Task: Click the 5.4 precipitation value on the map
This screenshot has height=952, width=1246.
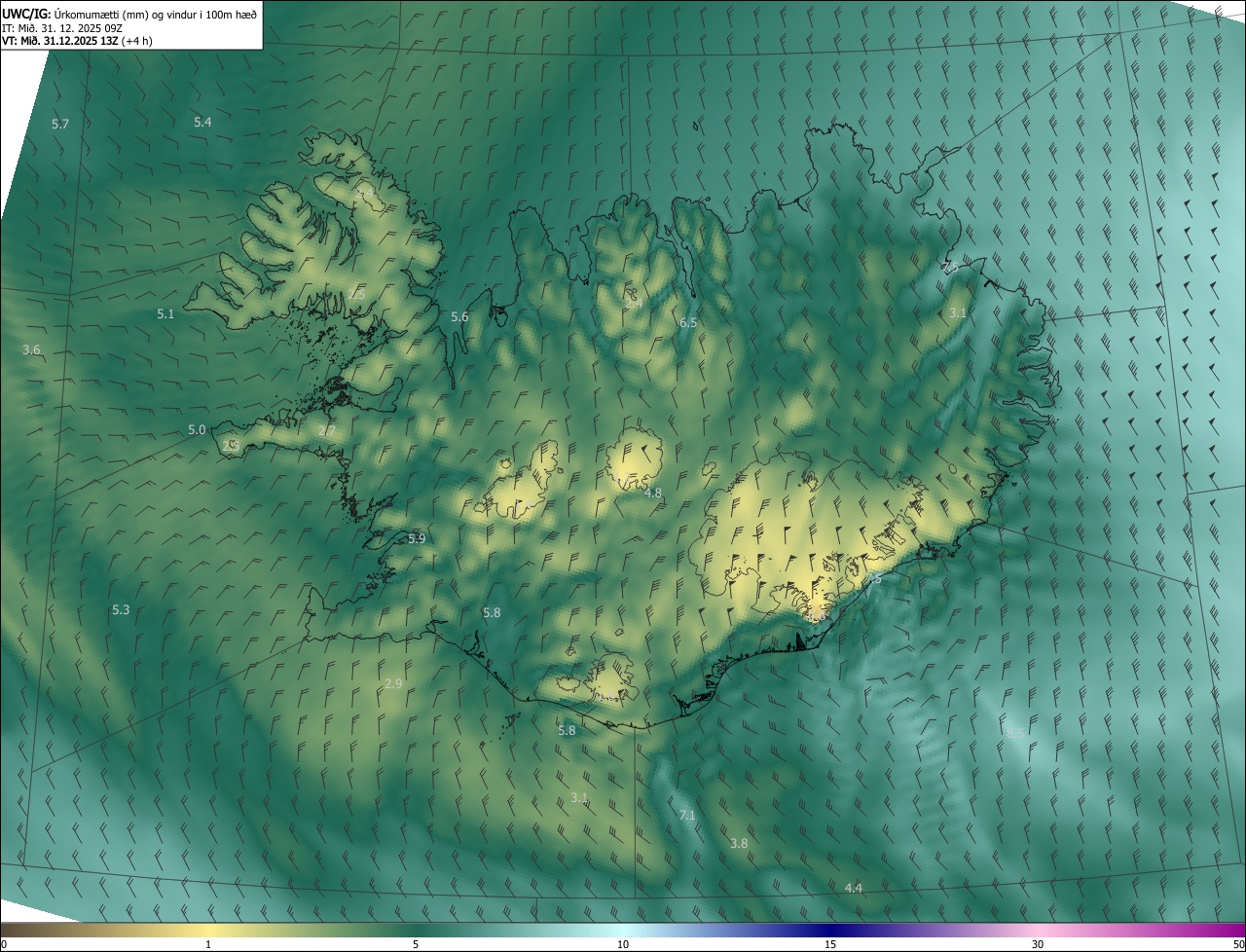Action: [202, 123]
